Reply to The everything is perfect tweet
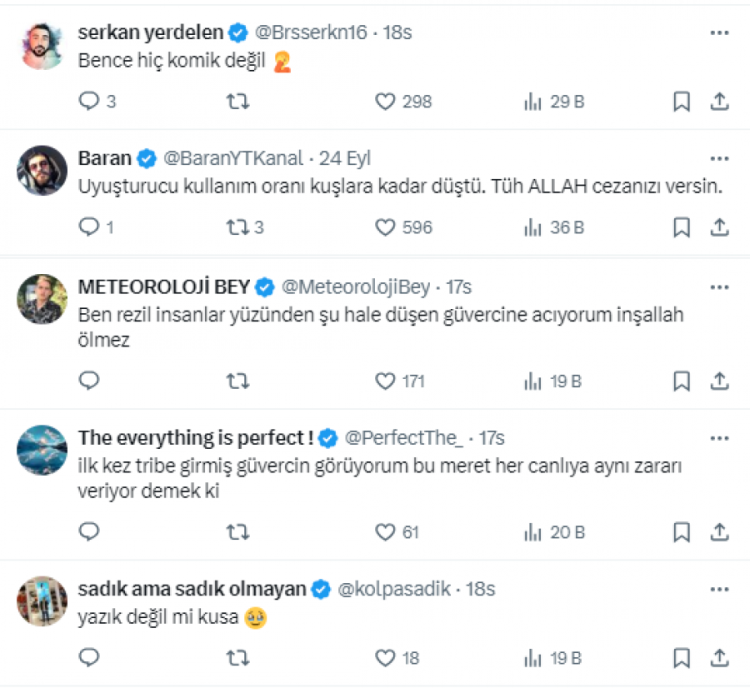 (x=89, y=532)
